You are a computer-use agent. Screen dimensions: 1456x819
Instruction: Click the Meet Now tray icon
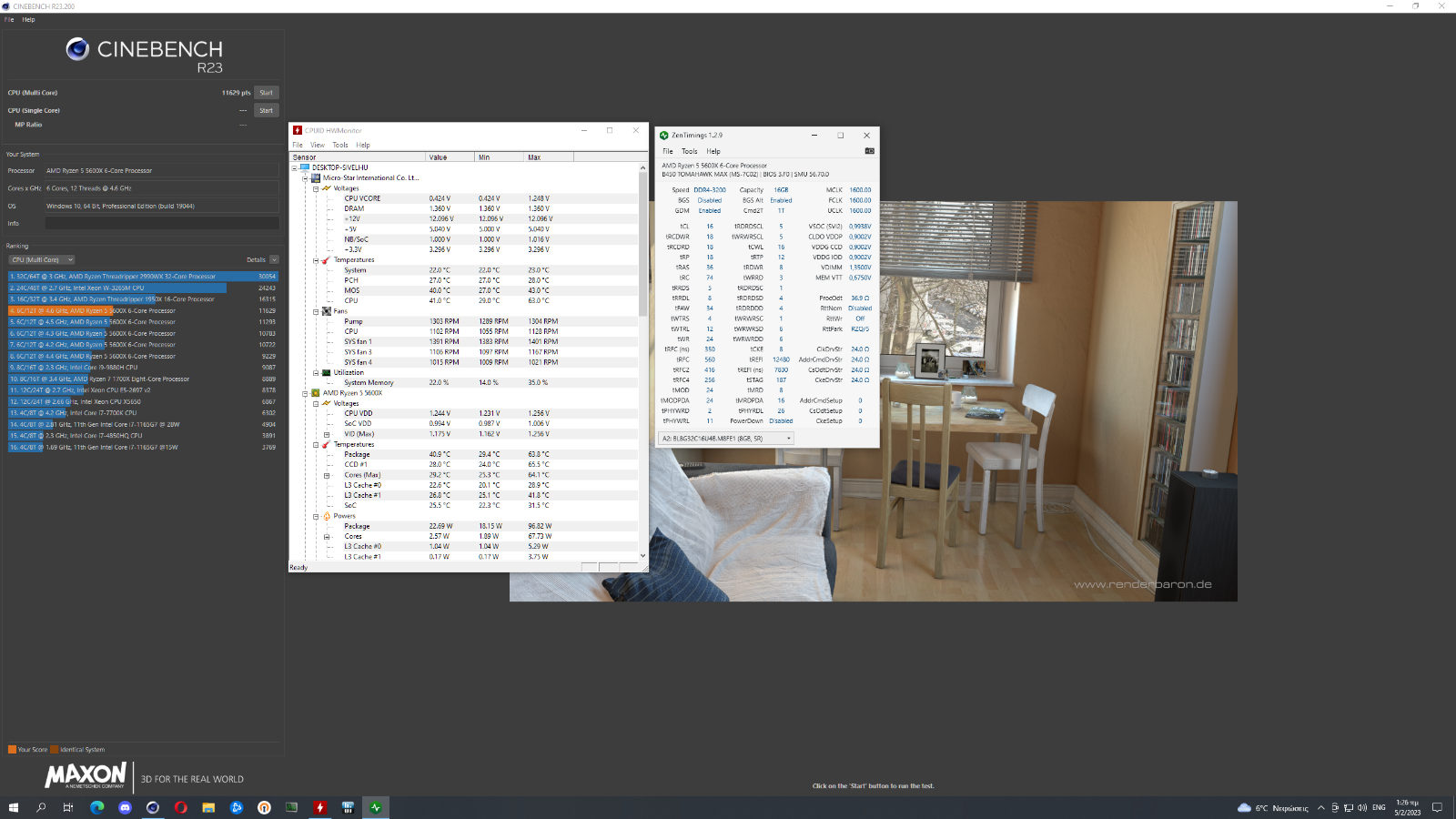click(1335, 807)
